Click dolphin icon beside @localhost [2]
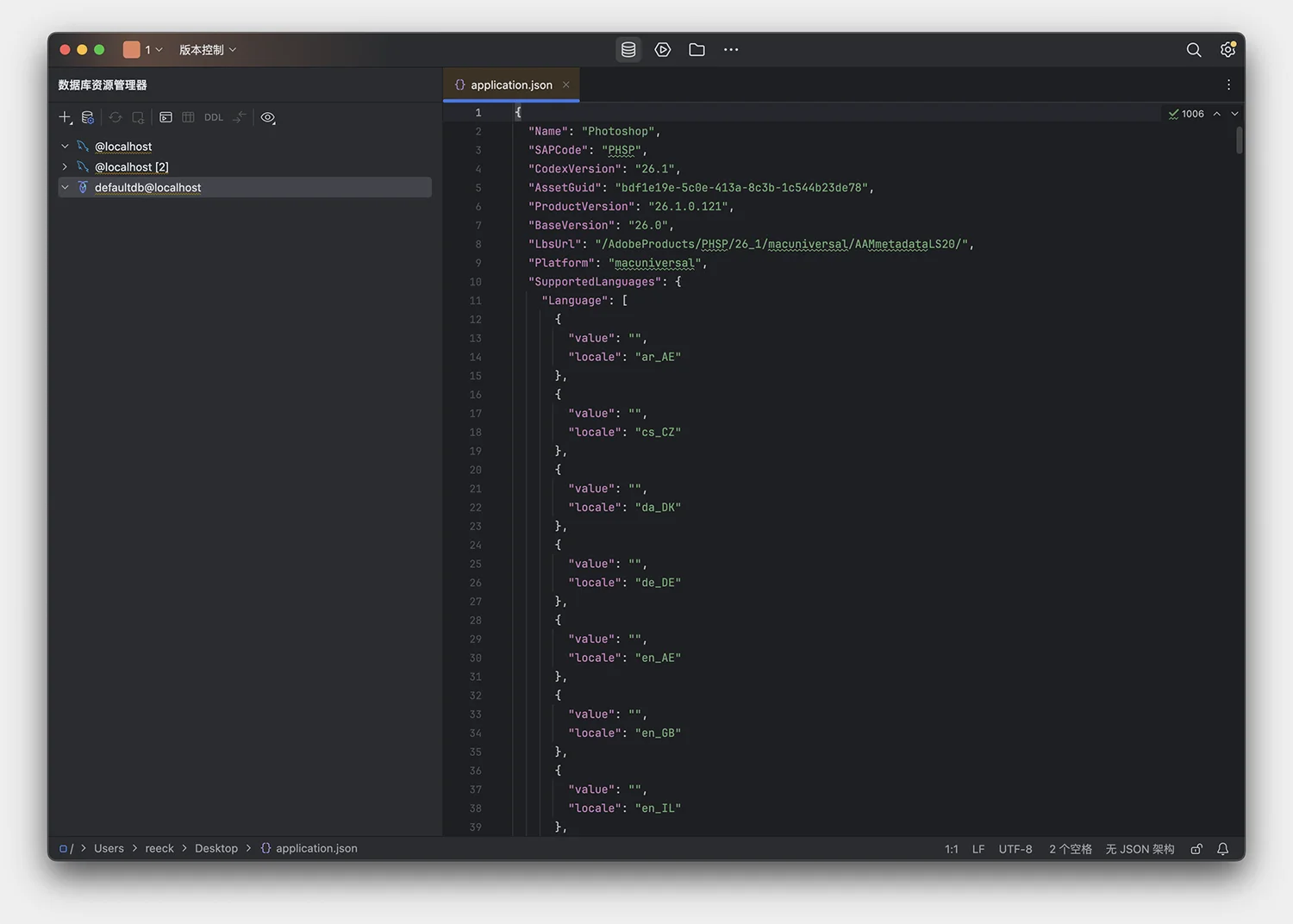This screenshot has width=1293, height=924. tap(83, 167)
